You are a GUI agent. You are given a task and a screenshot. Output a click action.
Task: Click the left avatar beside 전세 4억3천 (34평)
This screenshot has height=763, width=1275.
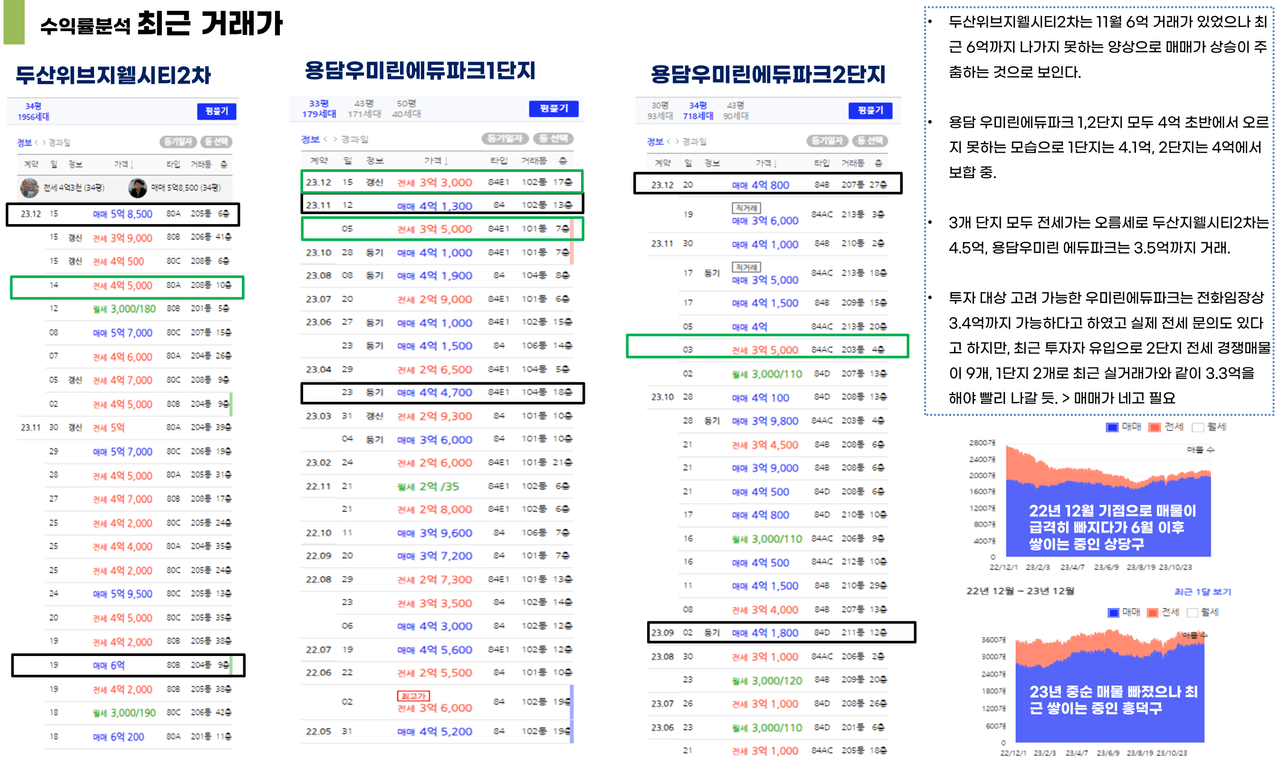tap(29, 187)
